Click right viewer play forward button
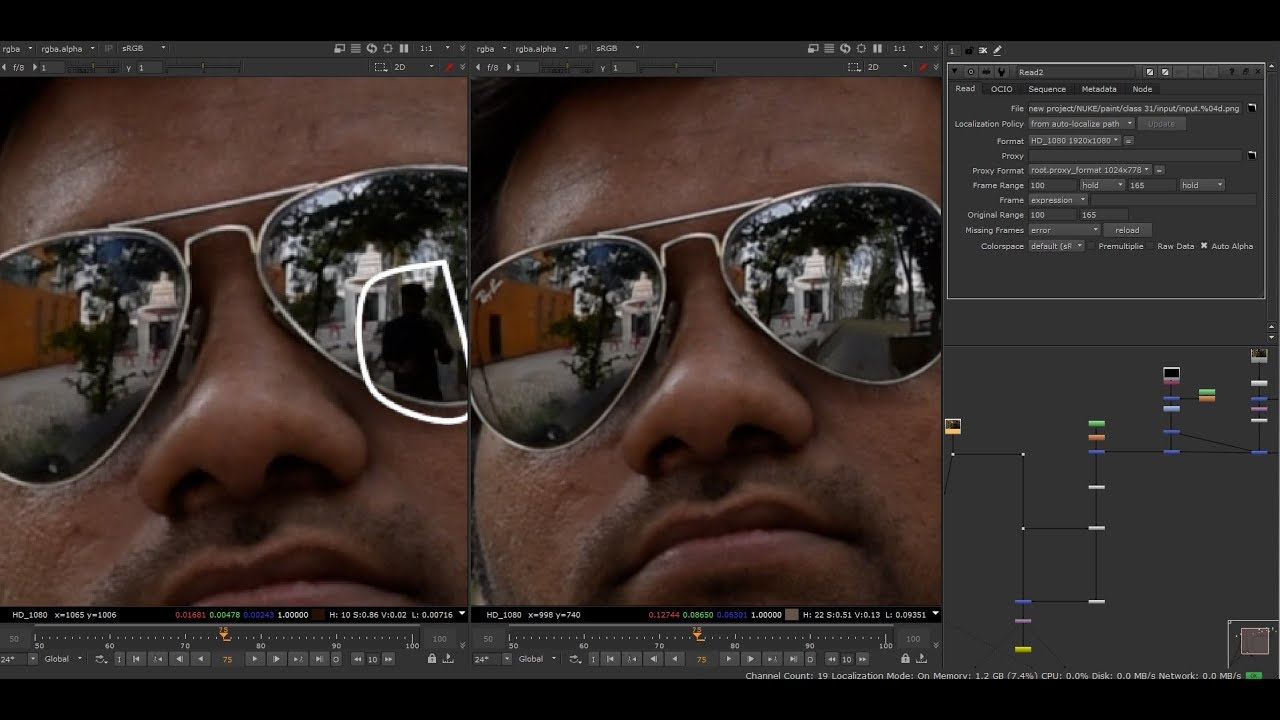The image size is (1280, 720). coord(729,659)
